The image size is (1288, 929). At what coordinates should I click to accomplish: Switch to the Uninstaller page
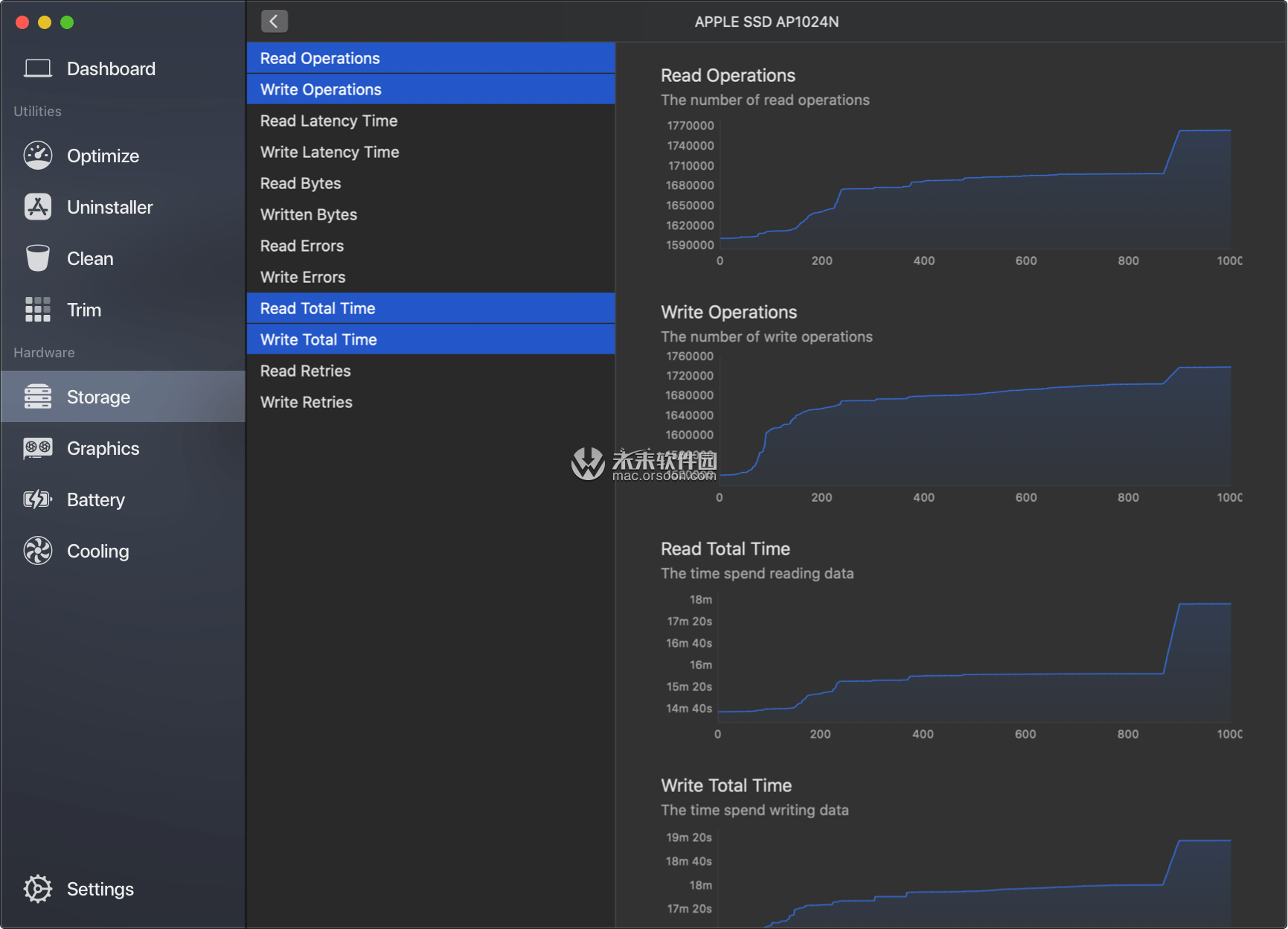point(110,207)
